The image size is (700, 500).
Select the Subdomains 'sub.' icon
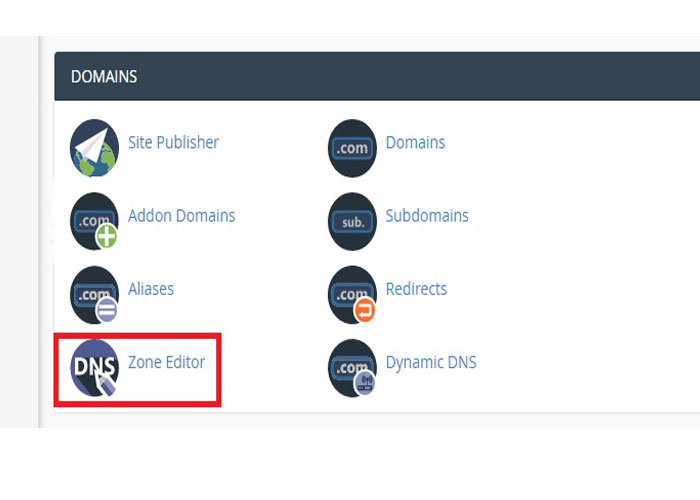coord(352,221)
